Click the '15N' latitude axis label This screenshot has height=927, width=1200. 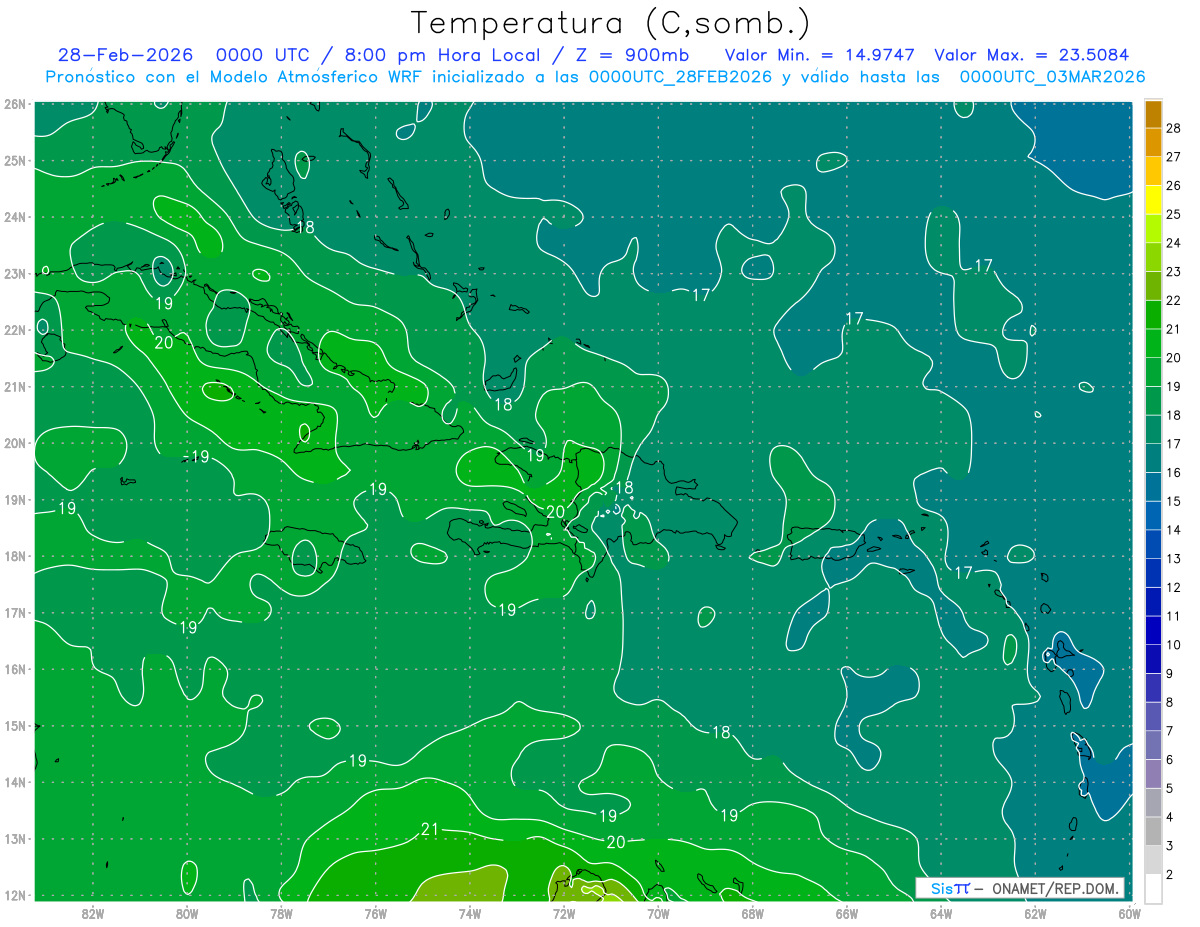(14, 725)
